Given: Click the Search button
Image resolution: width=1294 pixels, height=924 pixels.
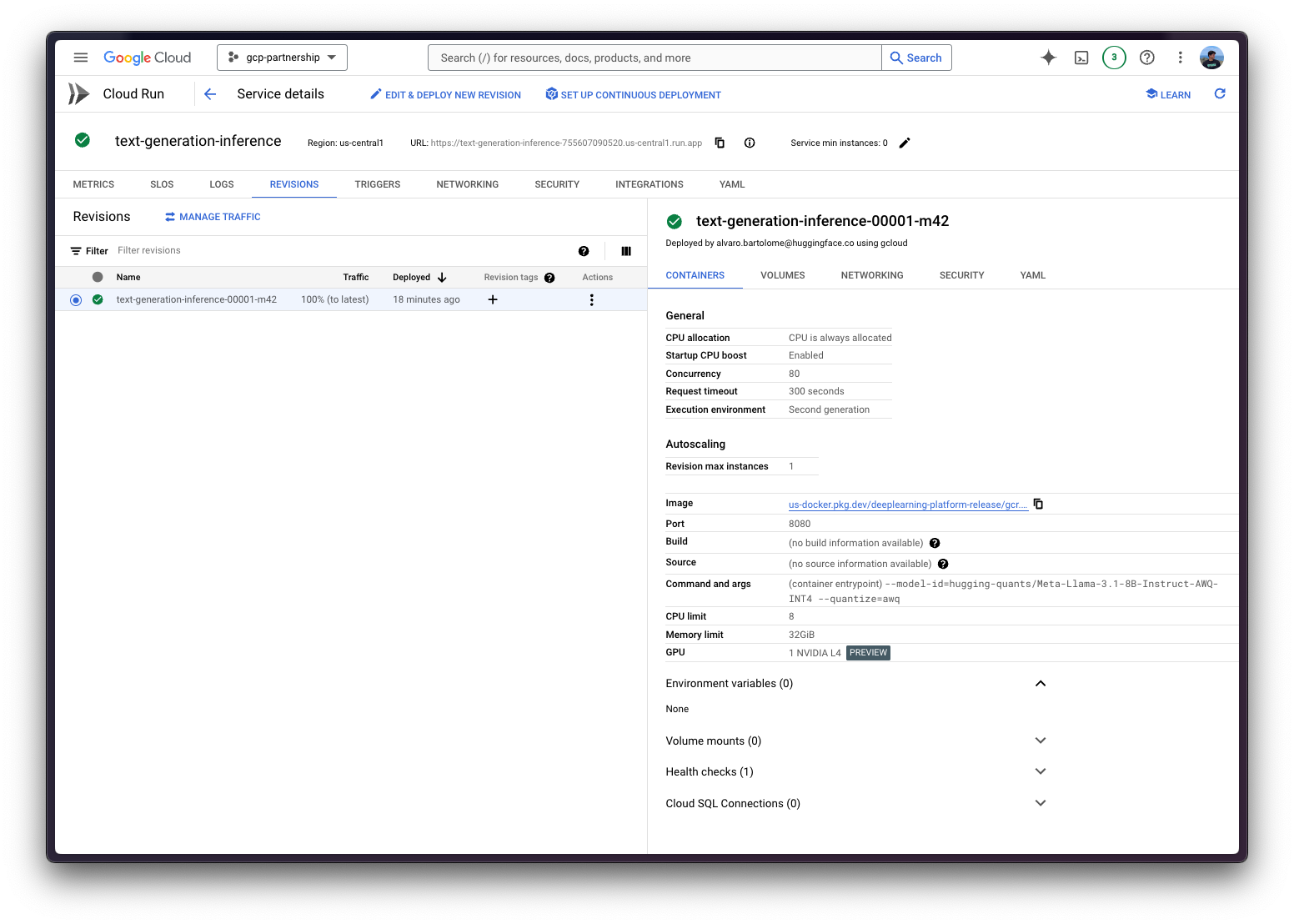Looking at the screenshot, I should (916, 58).
